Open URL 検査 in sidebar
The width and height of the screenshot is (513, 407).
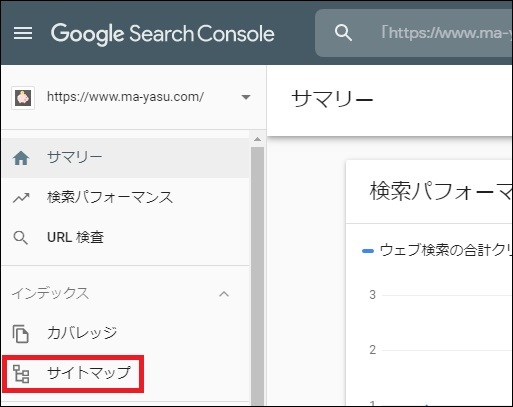pyautogui.click(x=126, y=238)
